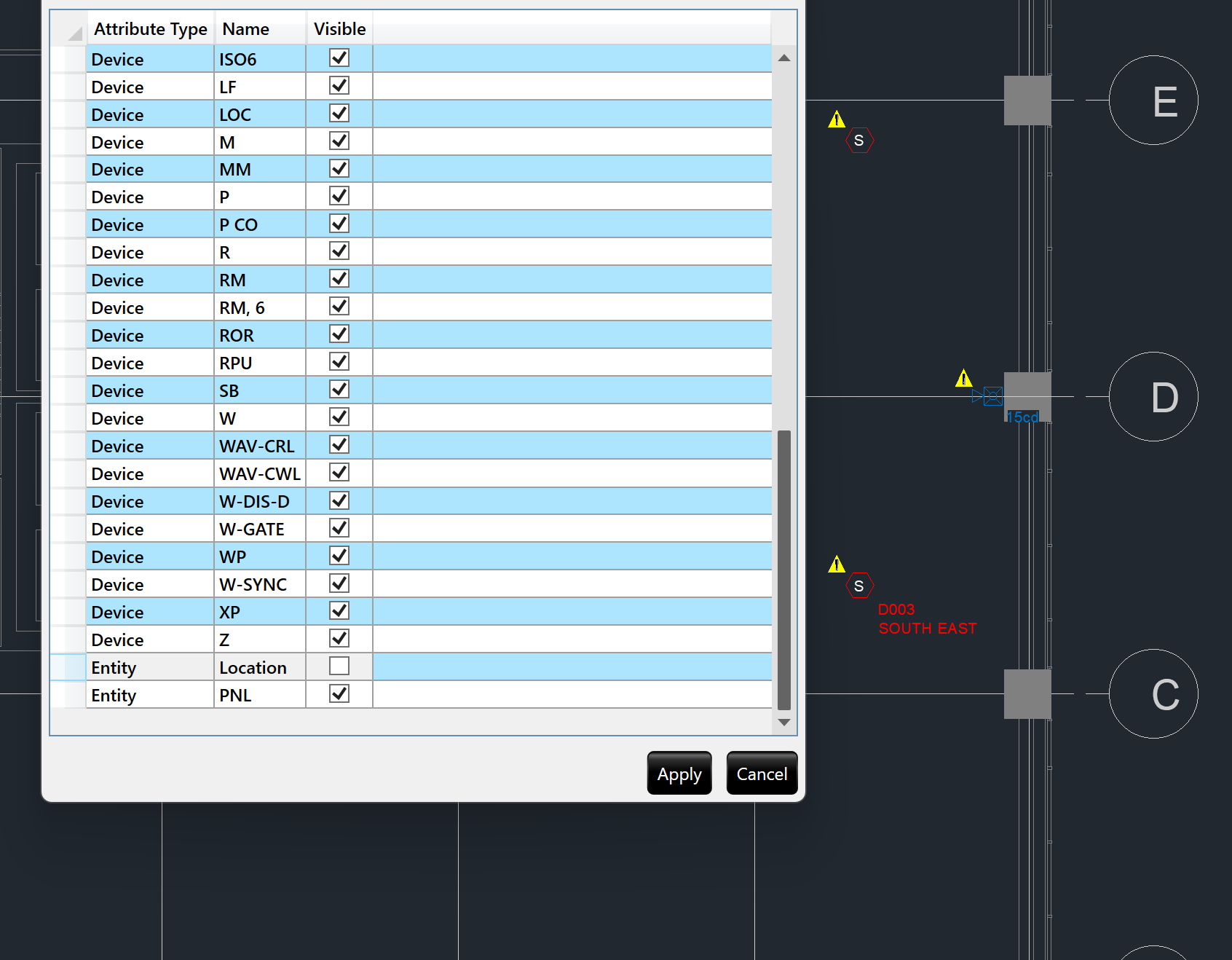Uncheck Visible for ISO6 device
1232x960 pixels.
click(339, 58)
